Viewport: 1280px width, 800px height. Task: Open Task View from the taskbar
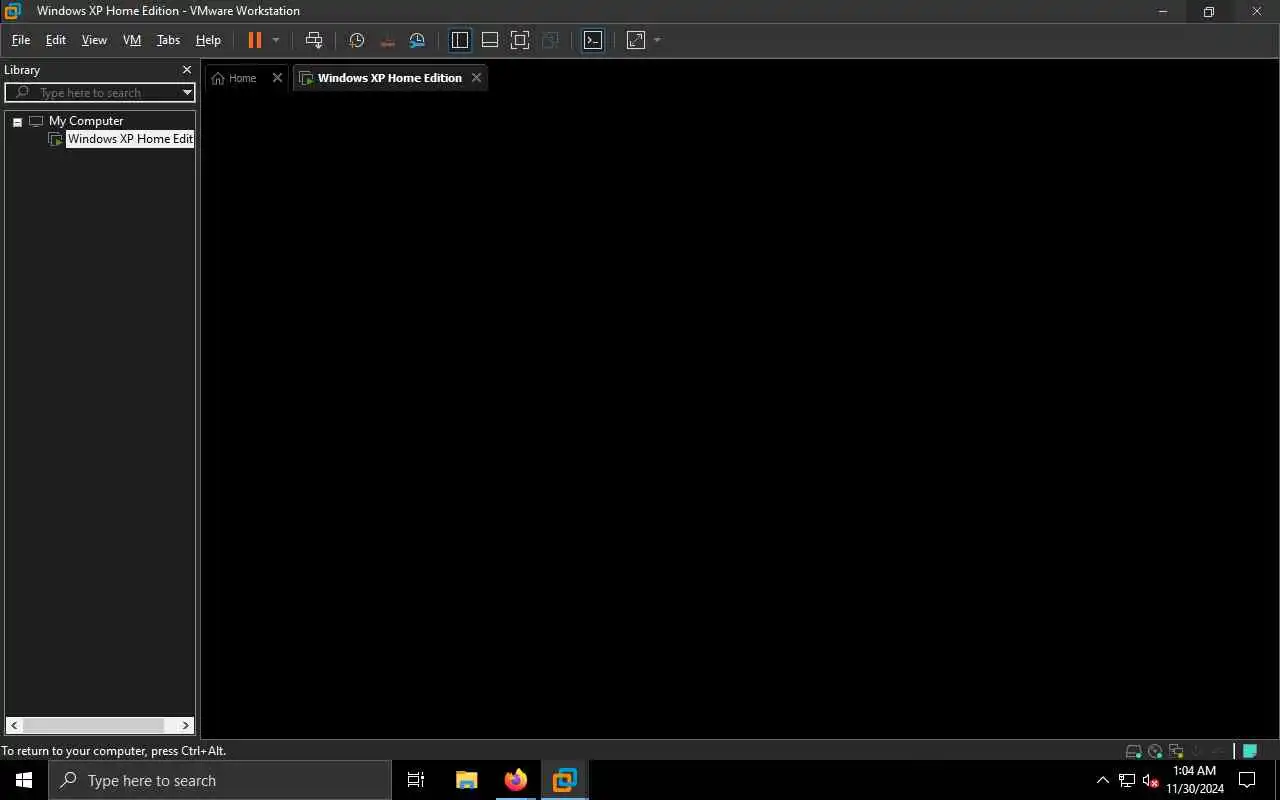point(416,780)
